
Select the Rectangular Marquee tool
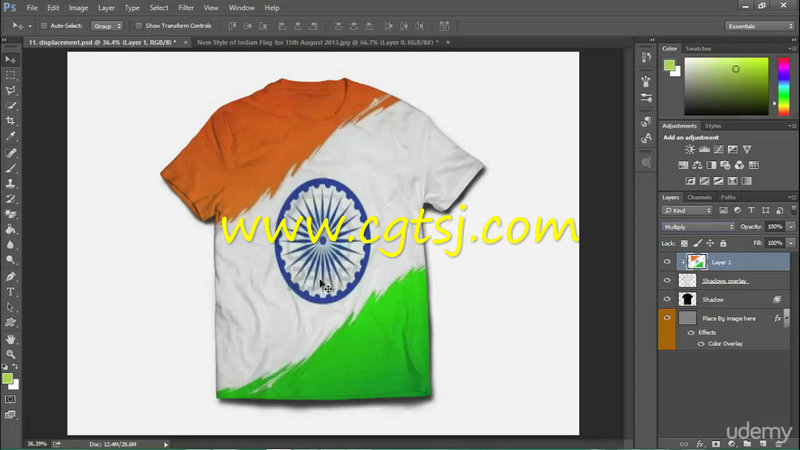click(x=10, y=75)
